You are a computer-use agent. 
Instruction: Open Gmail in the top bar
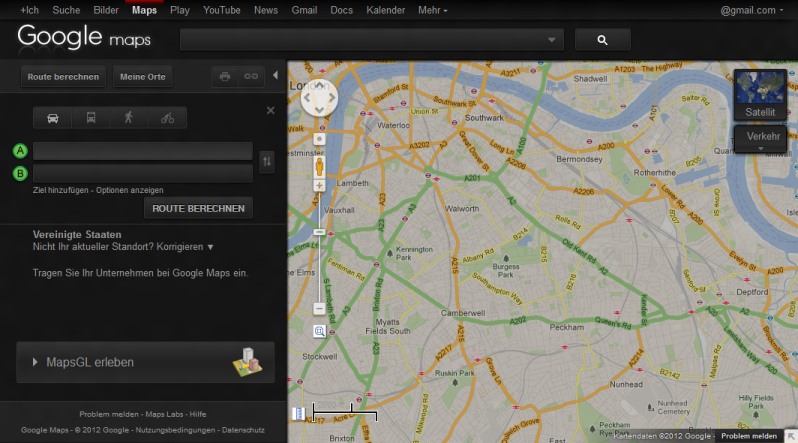[x=304, y=10]
